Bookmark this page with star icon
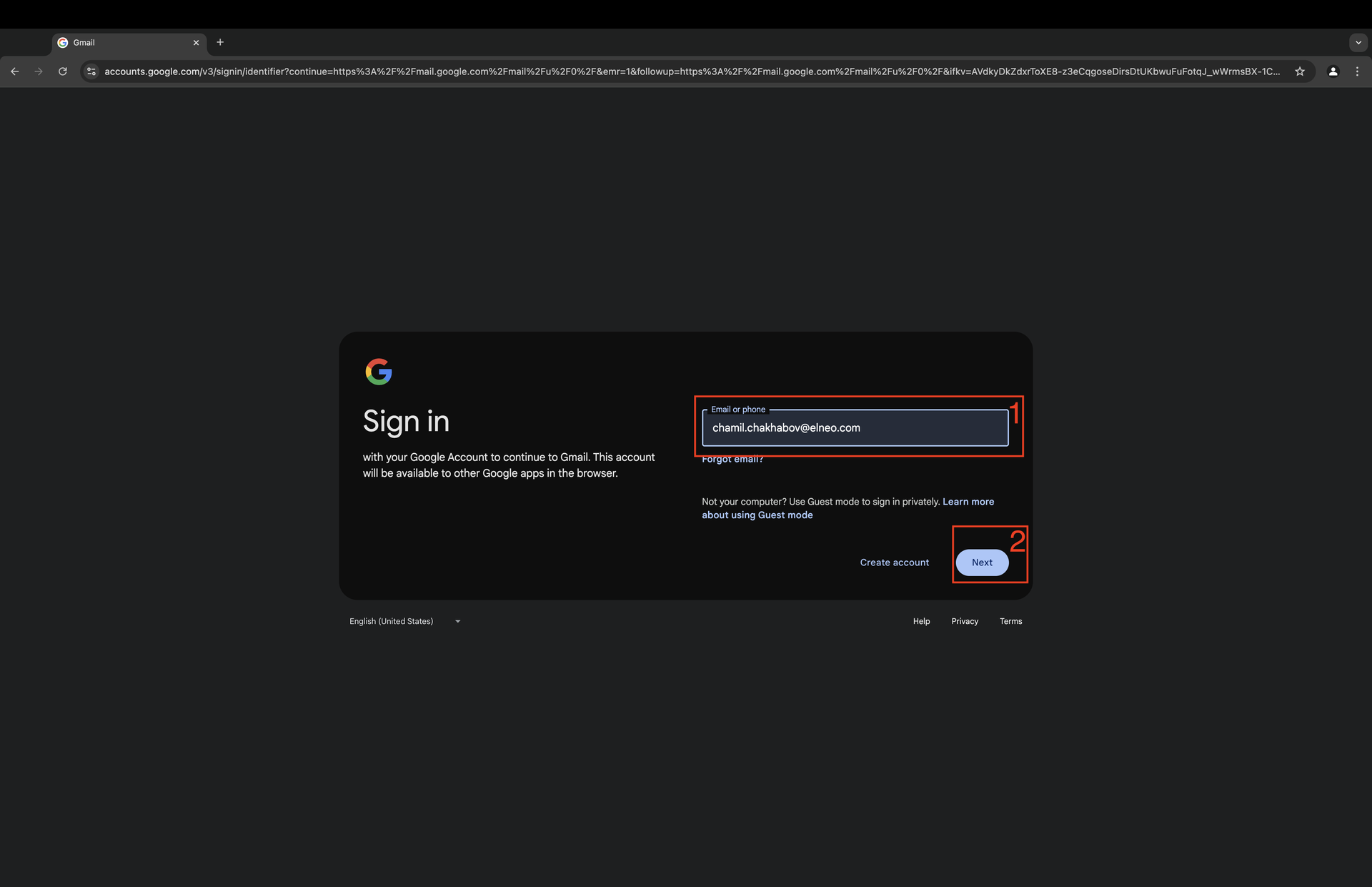This screenshot has width=1372, height=887. (x=1300, y=71)
